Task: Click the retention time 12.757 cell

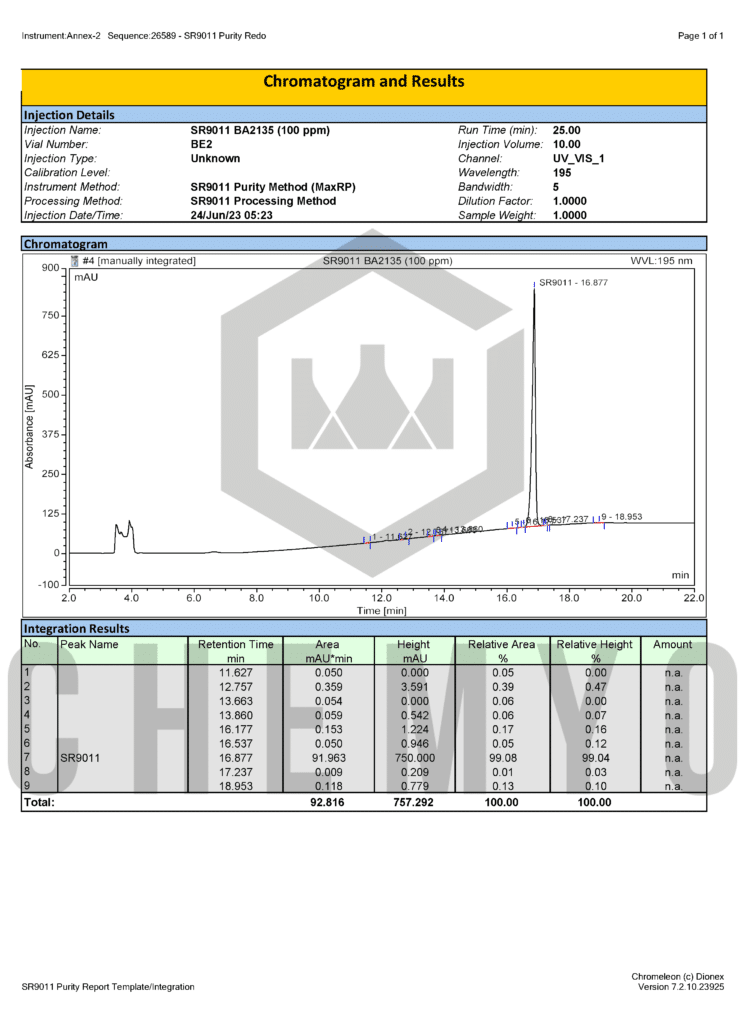Action: click(x=236, y=687)
